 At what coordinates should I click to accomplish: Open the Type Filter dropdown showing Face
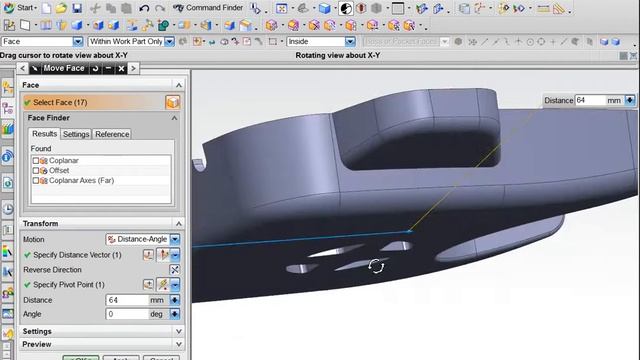pos(78,42)
